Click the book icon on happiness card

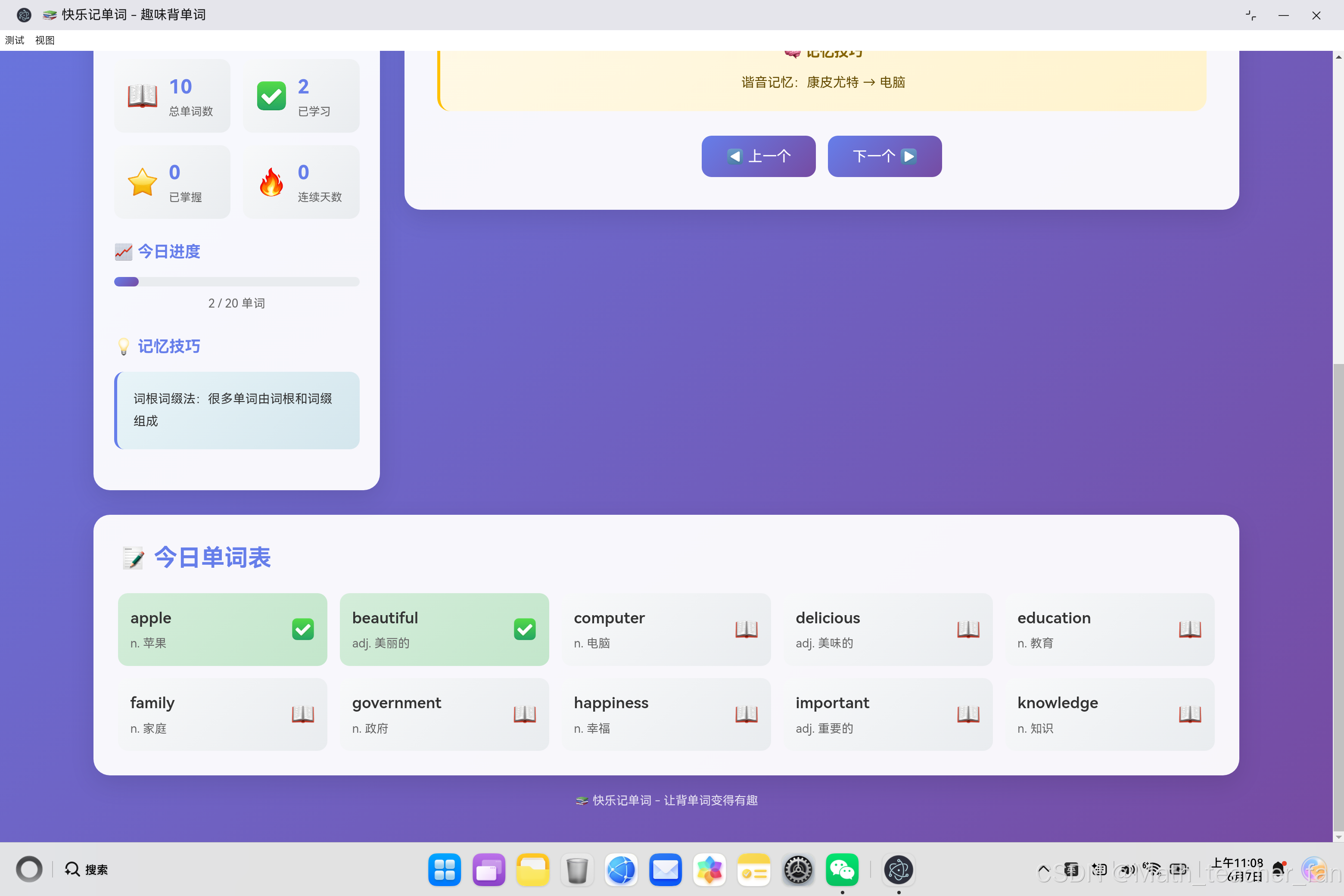coord(746,714)
